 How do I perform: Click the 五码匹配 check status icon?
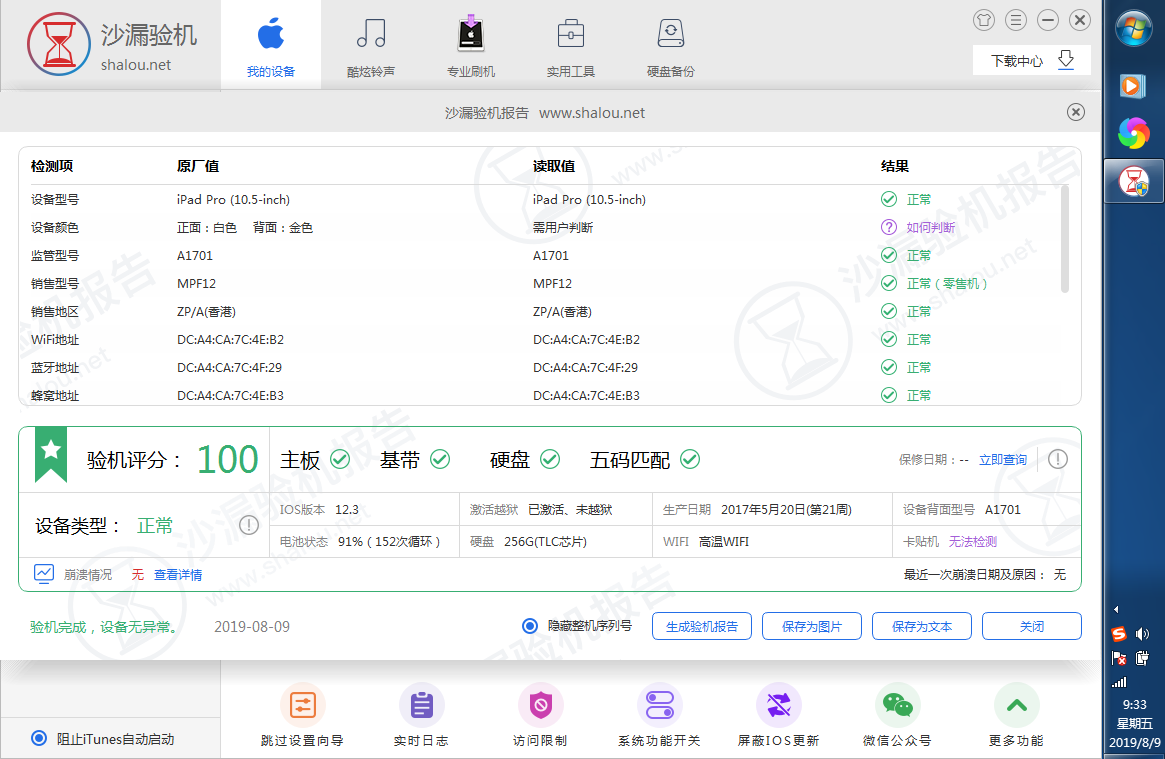(x=689, y=460)
